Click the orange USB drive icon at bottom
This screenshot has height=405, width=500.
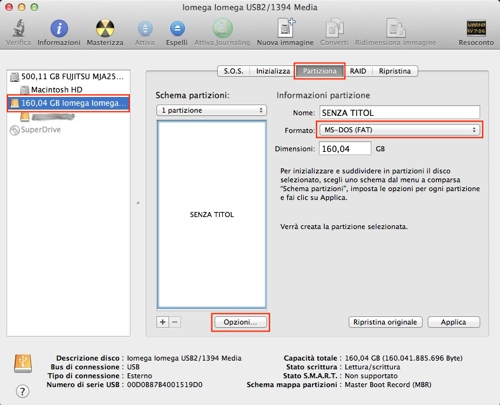[23, 363]
